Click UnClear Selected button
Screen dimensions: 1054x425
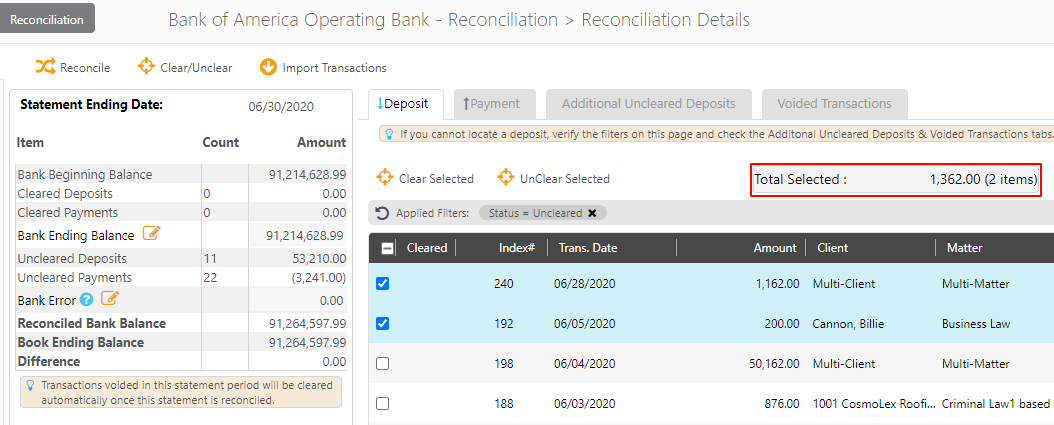click(x=553, y=179)
